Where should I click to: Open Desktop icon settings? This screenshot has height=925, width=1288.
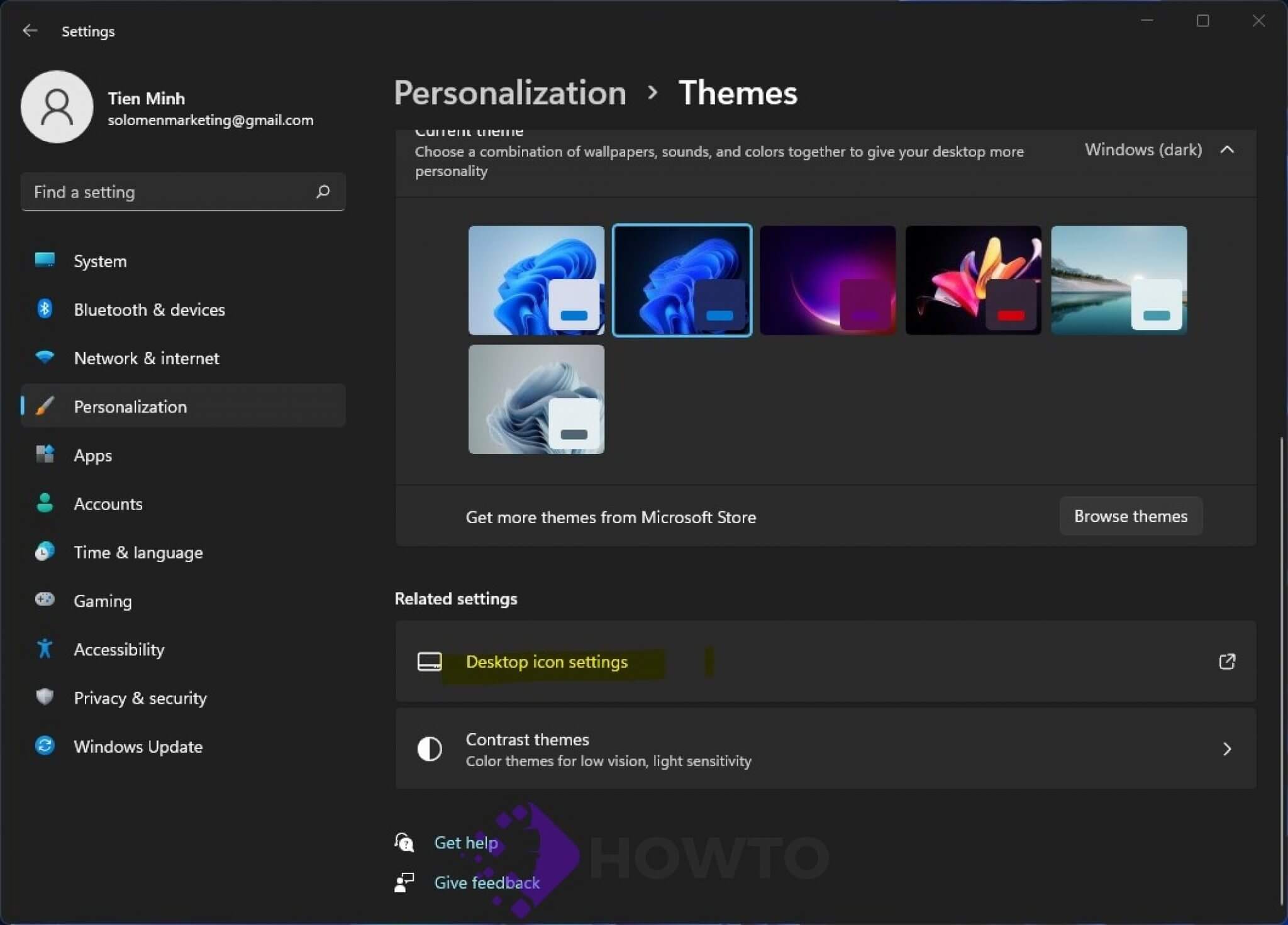pos(826,662)
